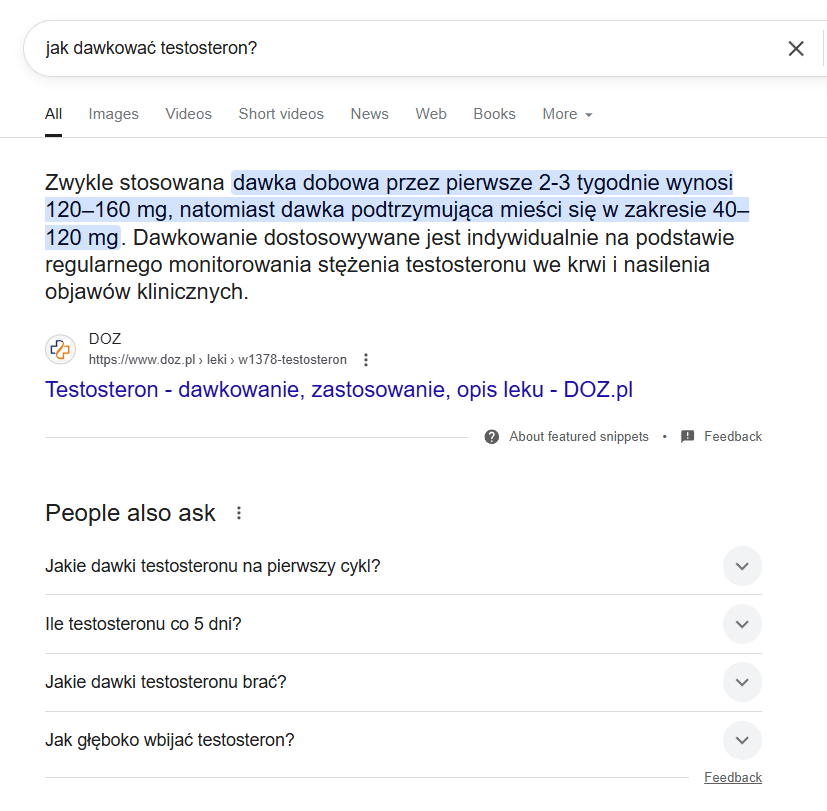The image size is (827, 811).
Task: Open the DOZ.pl Testosteron dawkowanie result link
Action: (x=339, y=390)
